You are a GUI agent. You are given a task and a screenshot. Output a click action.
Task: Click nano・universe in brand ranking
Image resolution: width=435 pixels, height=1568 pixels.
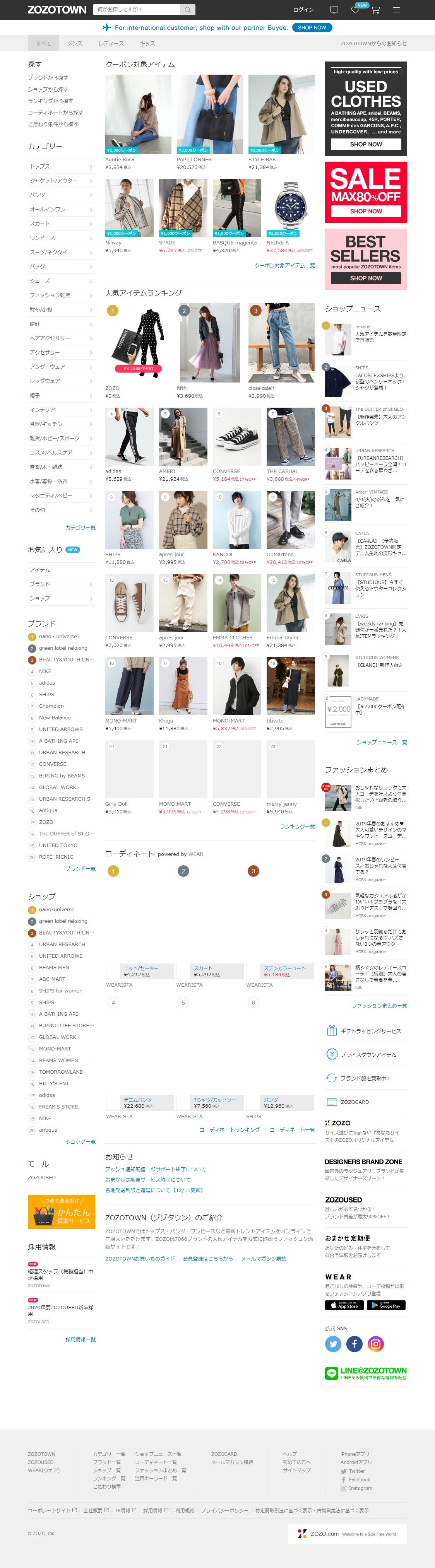click(x=58, y=636)
